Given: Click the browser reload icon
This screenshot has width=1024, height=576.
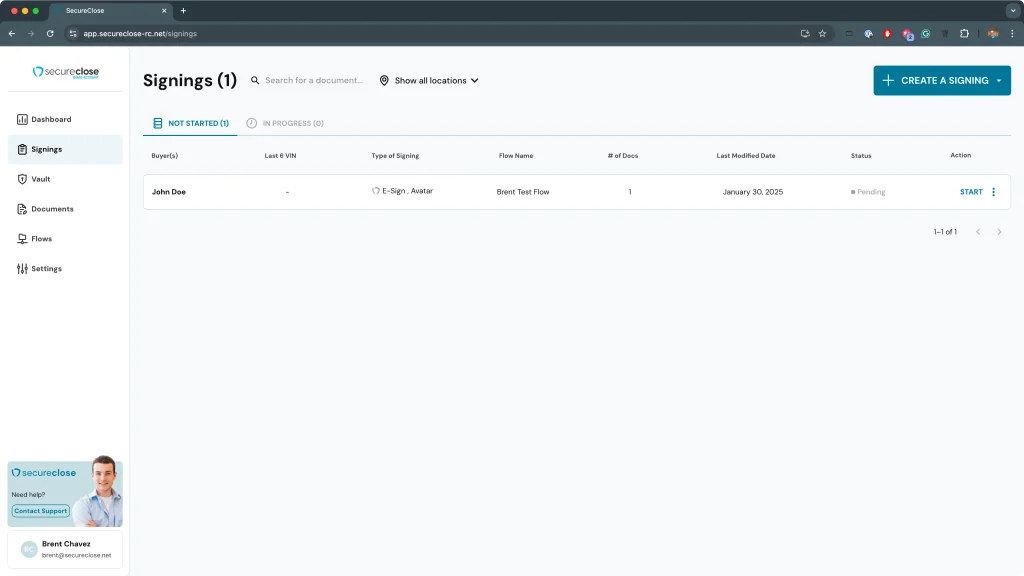Looking at the screenshot, I should (50, 33).
